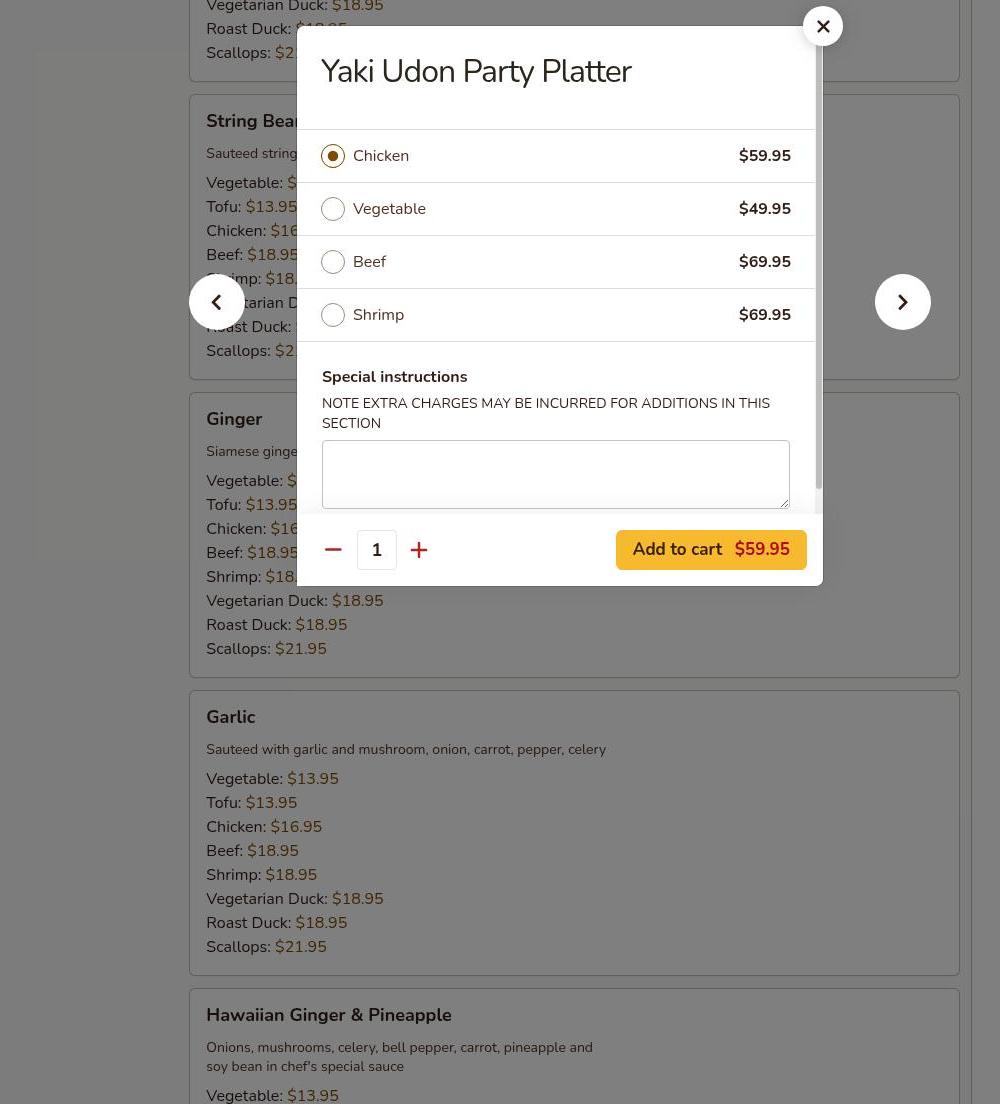Focus the Special instructions text area

[x=555, y=474]
